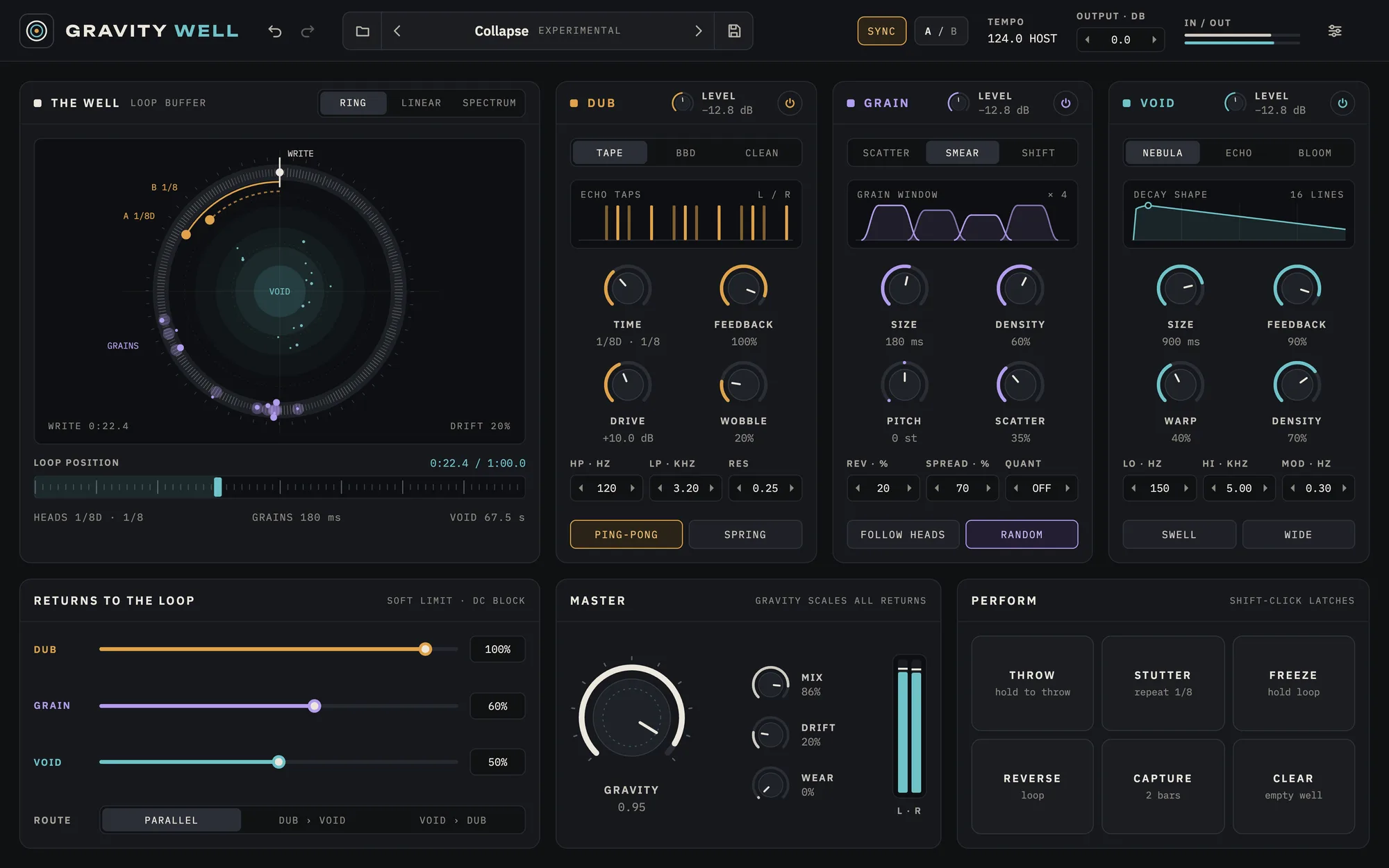Toggle RANDOM in GRAIN

point(1022,534)
